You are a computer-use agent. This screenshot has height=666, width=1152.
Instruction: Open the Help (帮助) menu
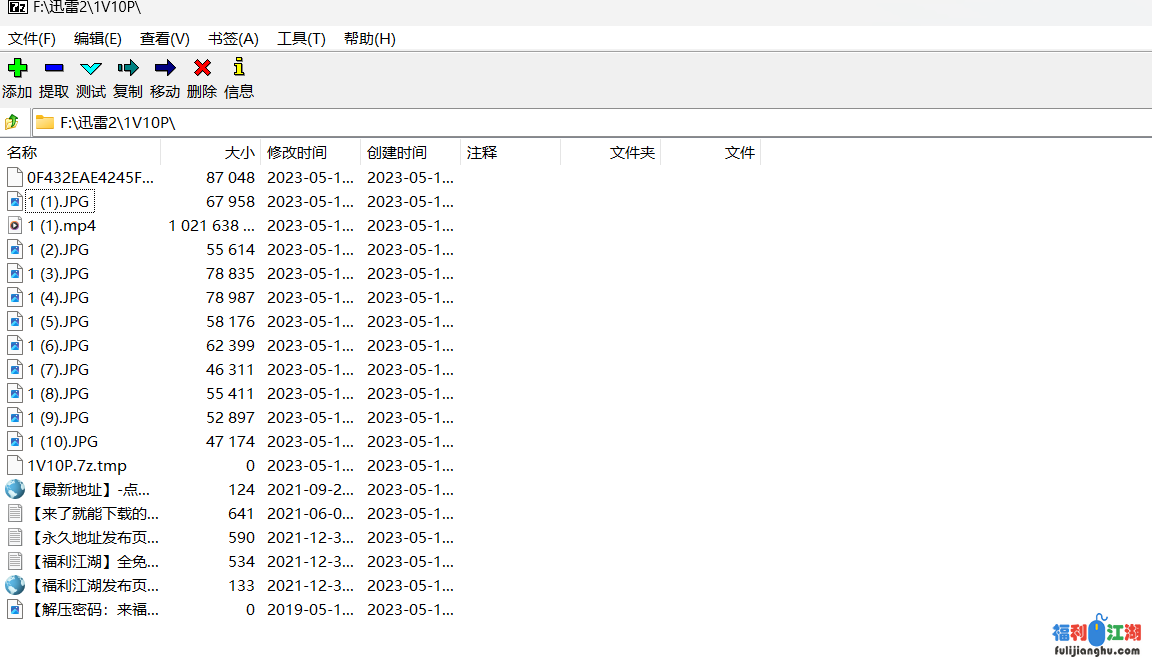coord(369,39)
